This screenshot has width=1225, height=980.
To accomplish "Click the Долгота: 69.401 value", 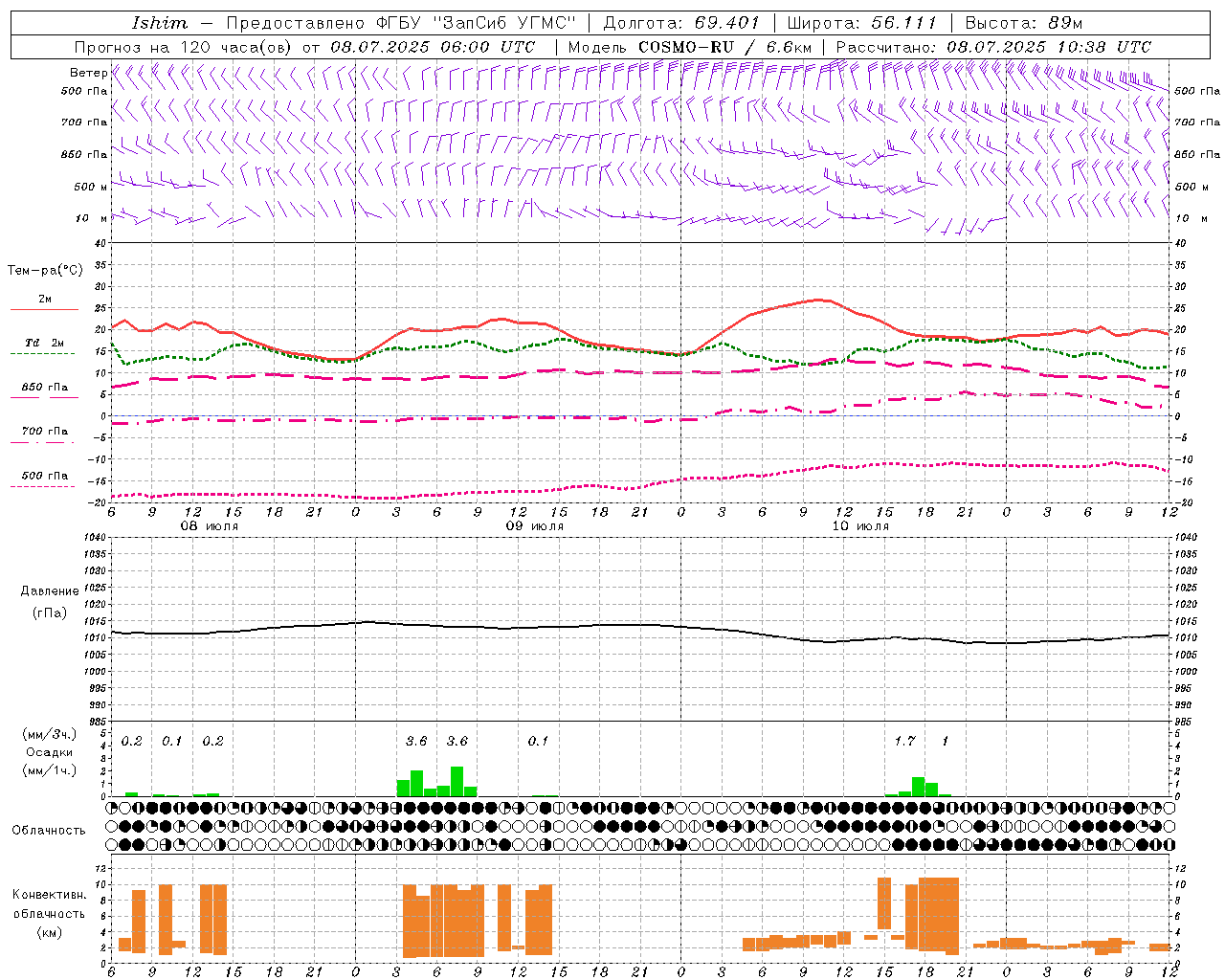I will click(x=681, y=23).
